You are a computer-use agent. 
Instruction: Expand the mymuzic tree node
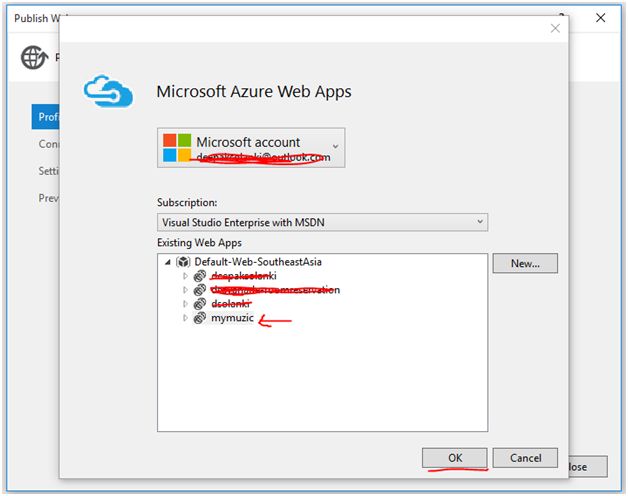tap(185, 318)
